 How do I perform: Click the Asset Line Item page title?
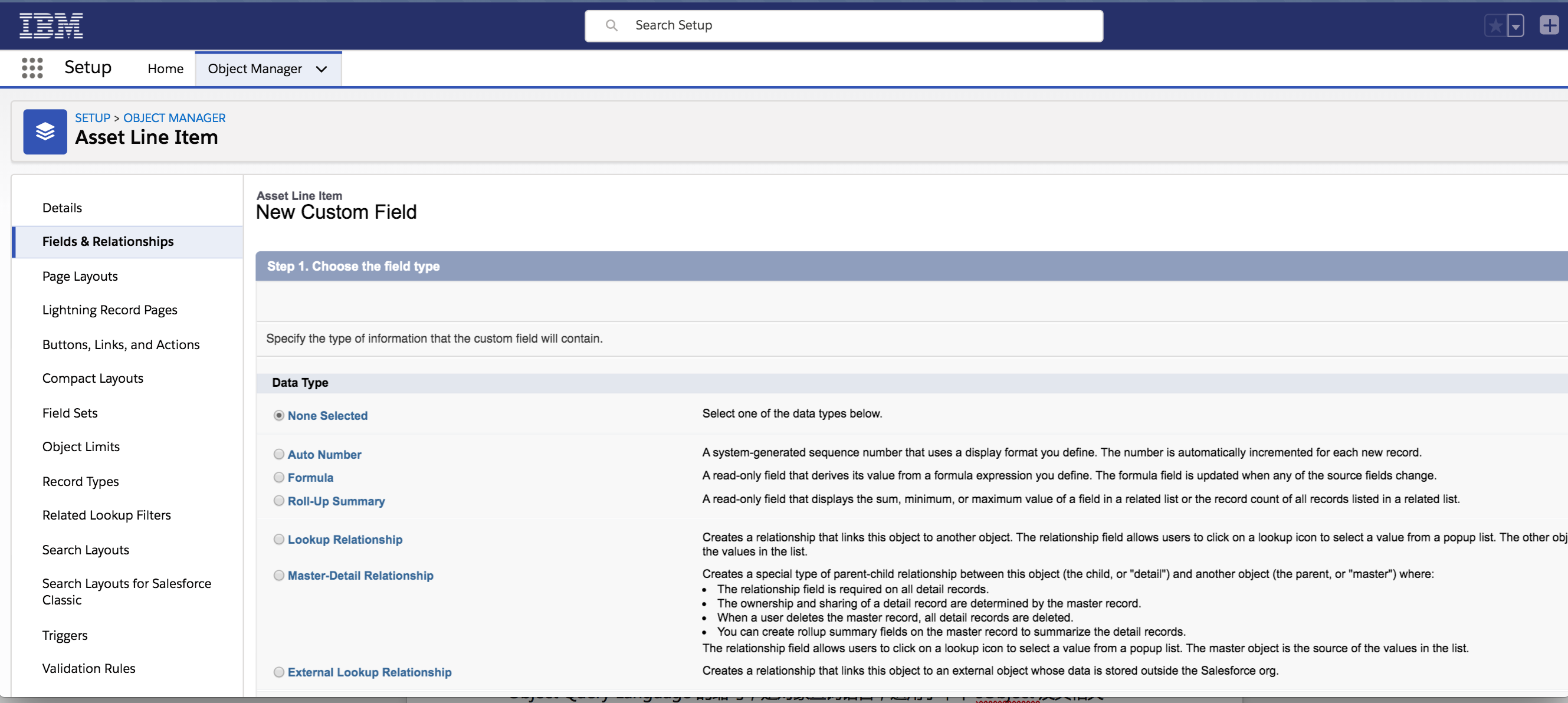[146, 137]
